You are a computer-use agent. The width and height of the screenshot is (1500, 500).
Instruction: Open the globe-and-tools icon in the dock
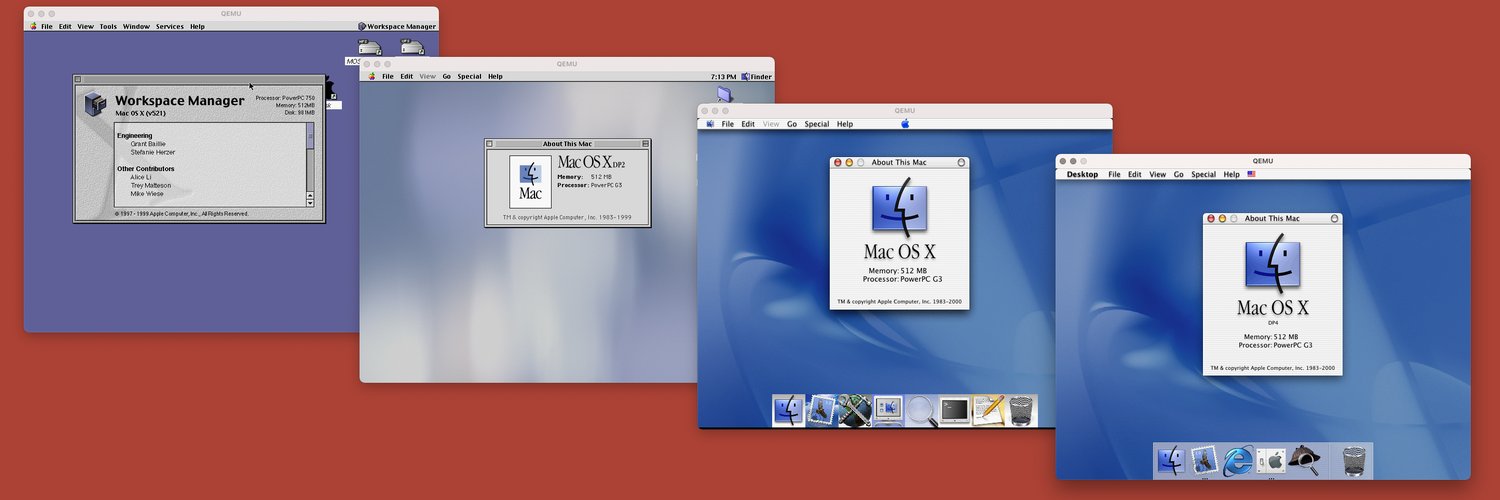point(855,410)
